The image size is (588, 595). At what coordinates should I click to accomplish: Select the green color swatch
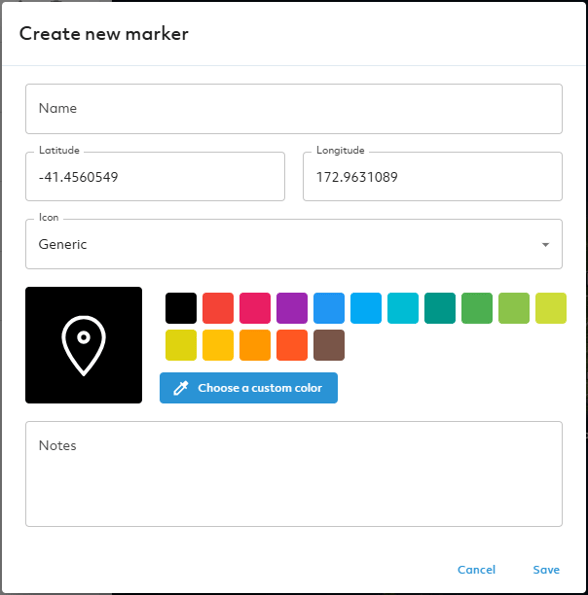point(477,308)
